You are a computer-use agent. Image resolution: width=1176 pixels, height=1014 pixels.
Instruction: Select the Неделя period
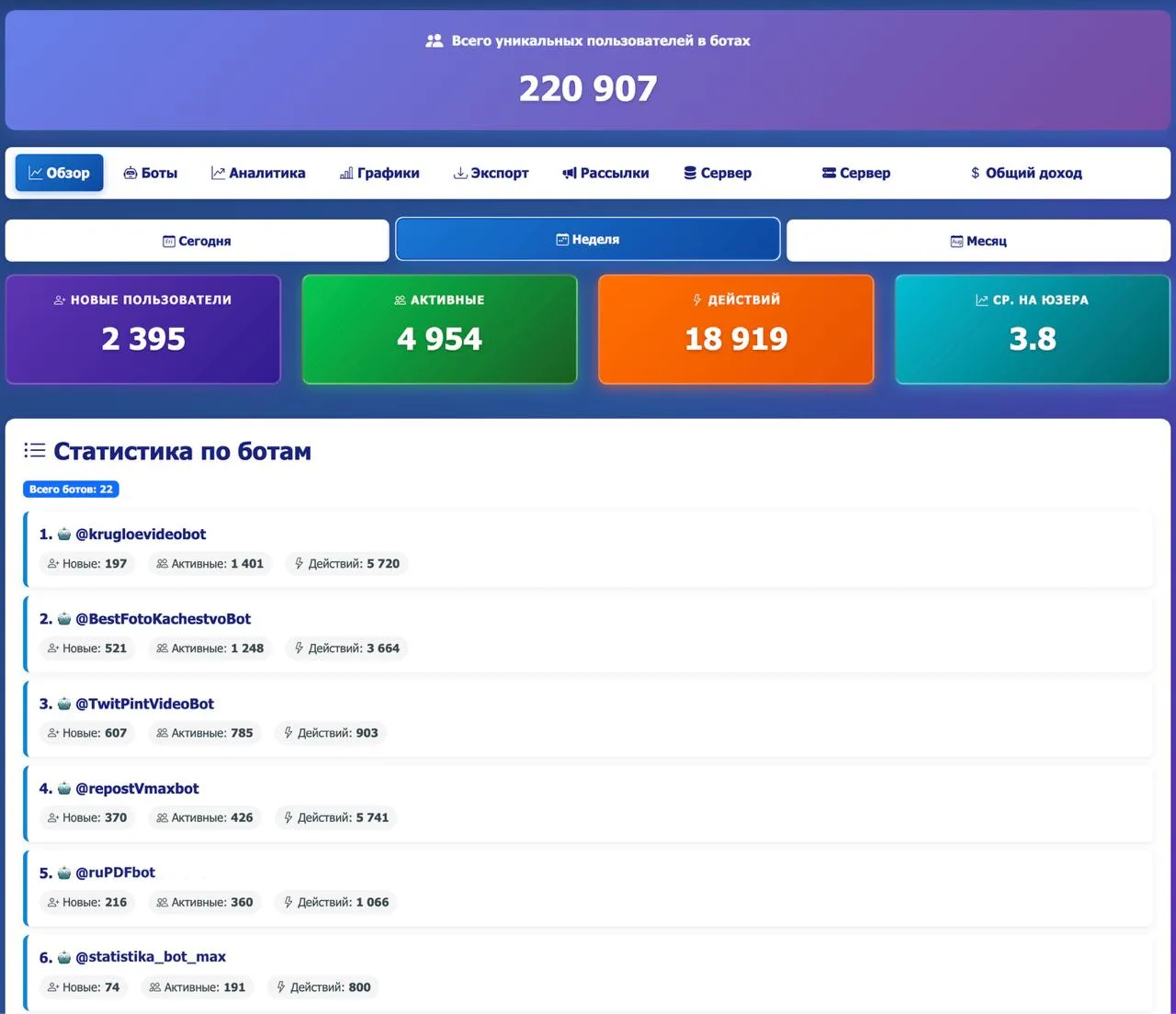coord(588,240)
